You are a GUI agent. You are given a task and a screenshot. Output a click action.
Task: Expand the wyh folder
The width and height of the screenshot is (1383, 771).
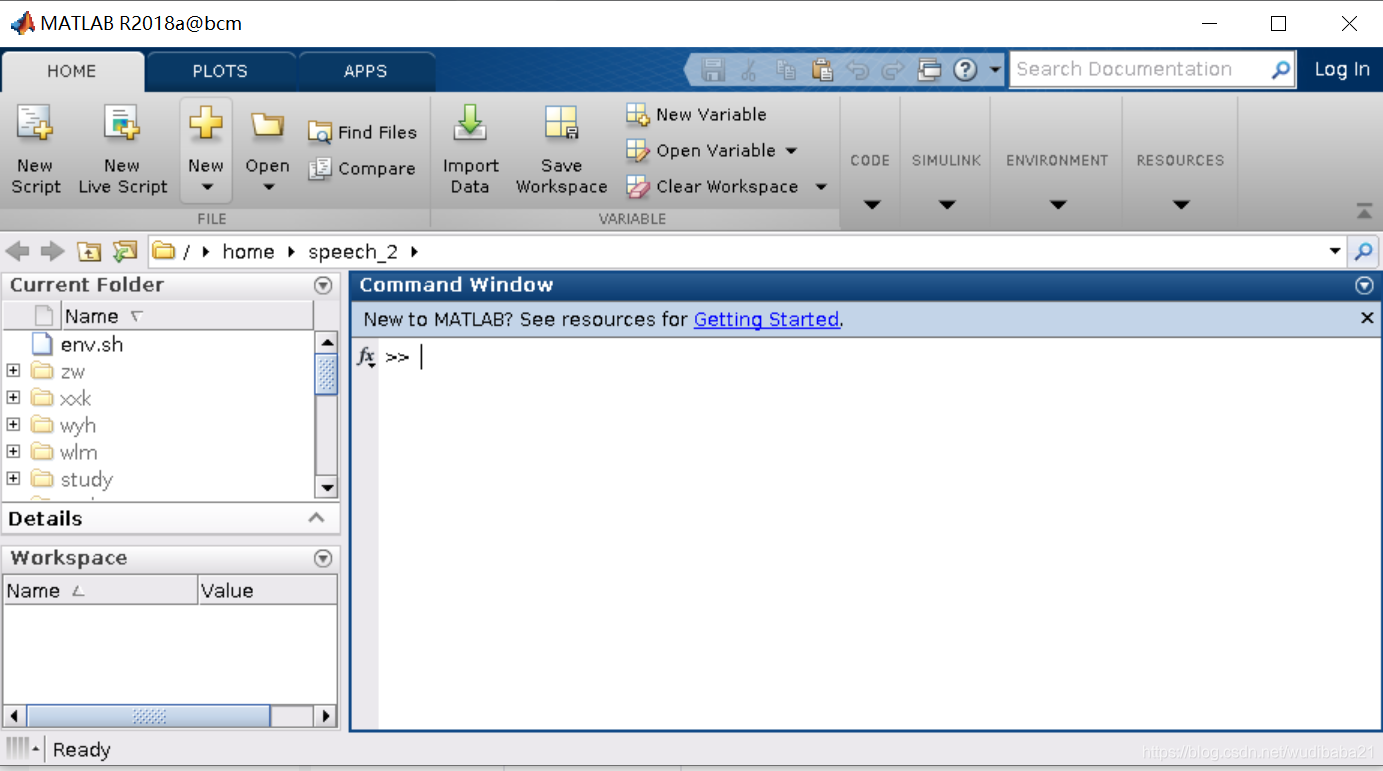click(13, 425)
